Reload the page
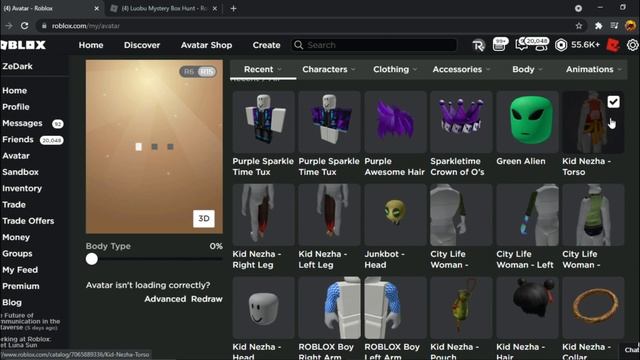Viewport: 640px width, 360px height. [24, 26]
